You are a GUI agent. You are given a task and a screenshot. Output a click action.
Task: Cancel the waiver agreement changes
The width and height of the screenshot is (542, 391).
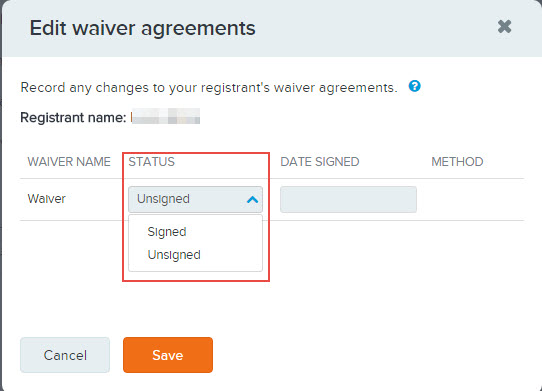[65, 355]
